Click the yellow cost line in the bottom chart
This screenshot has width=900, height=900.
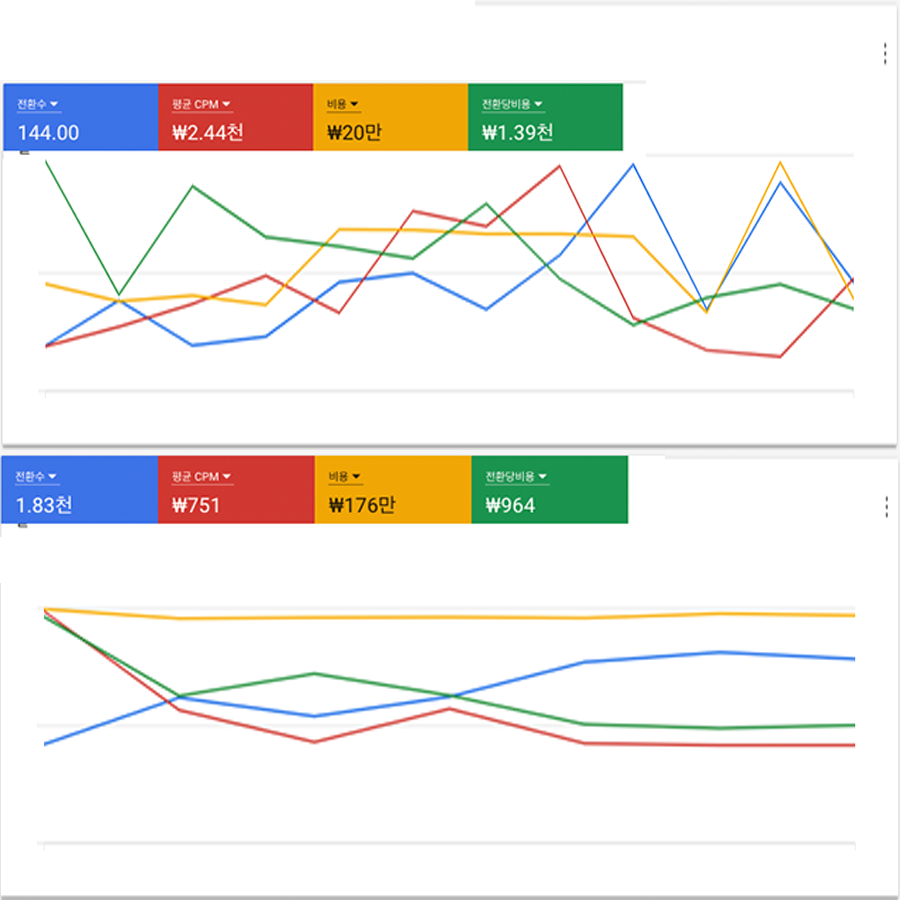click(x=450, y=617)
